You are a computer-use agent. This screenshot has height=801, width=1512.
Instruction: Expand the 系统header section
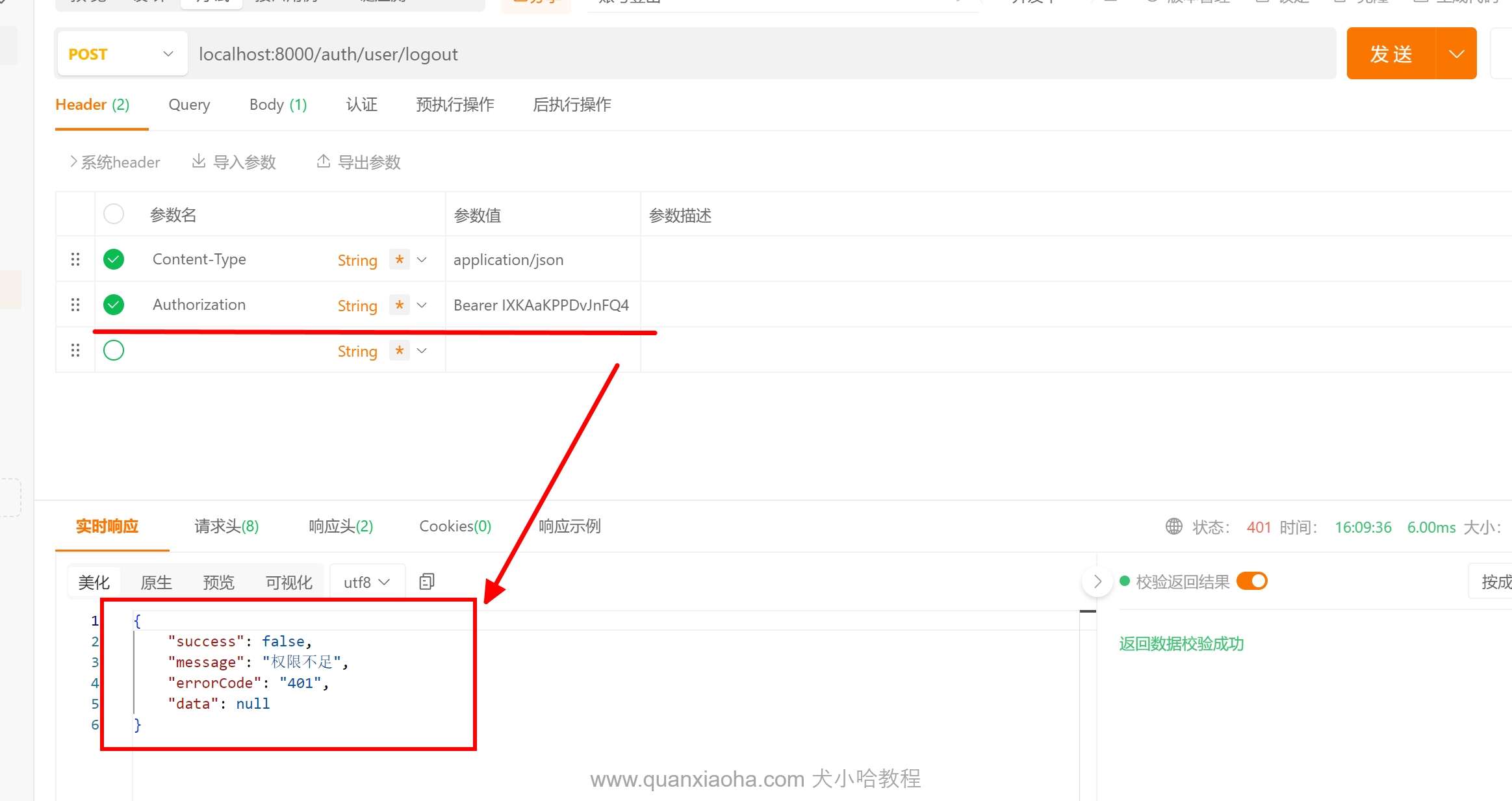pyautogui.click(x=114, y=162)
